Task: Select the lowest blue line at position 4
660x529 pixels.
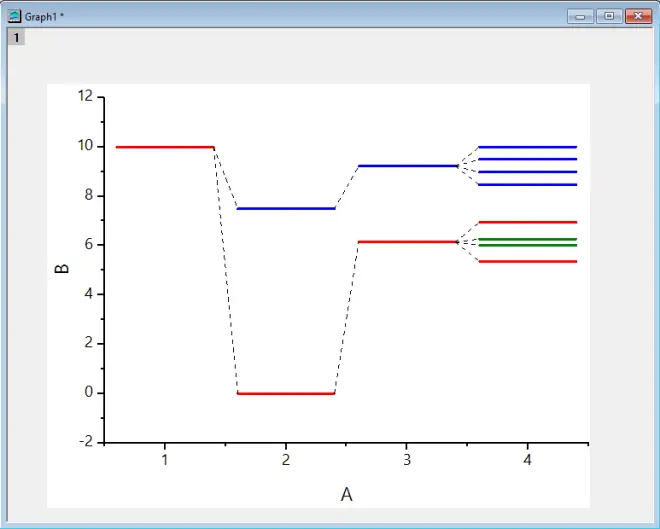Action: [x=528, y=184]
